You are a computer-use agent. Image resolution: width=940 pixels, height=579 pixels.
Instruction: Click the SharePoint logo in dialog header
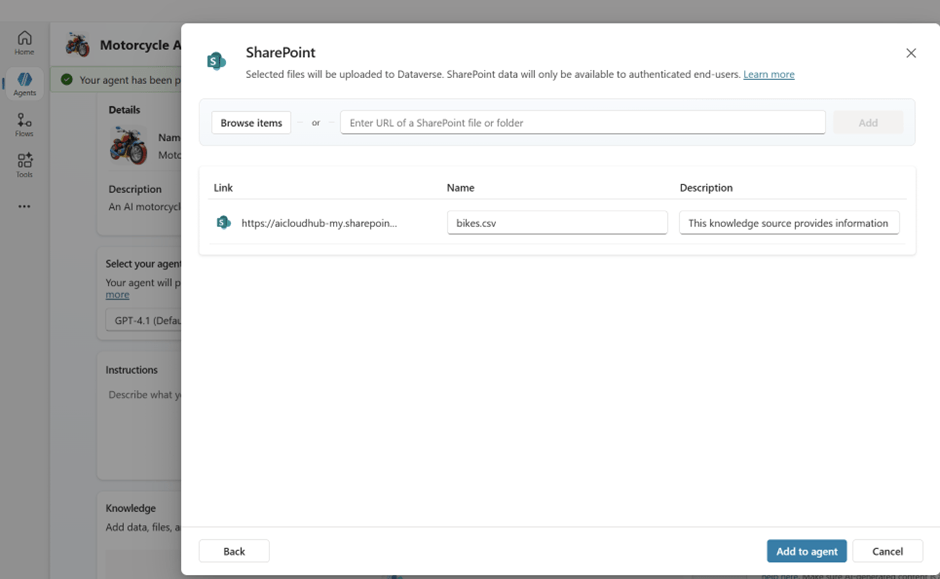point(216,61)
